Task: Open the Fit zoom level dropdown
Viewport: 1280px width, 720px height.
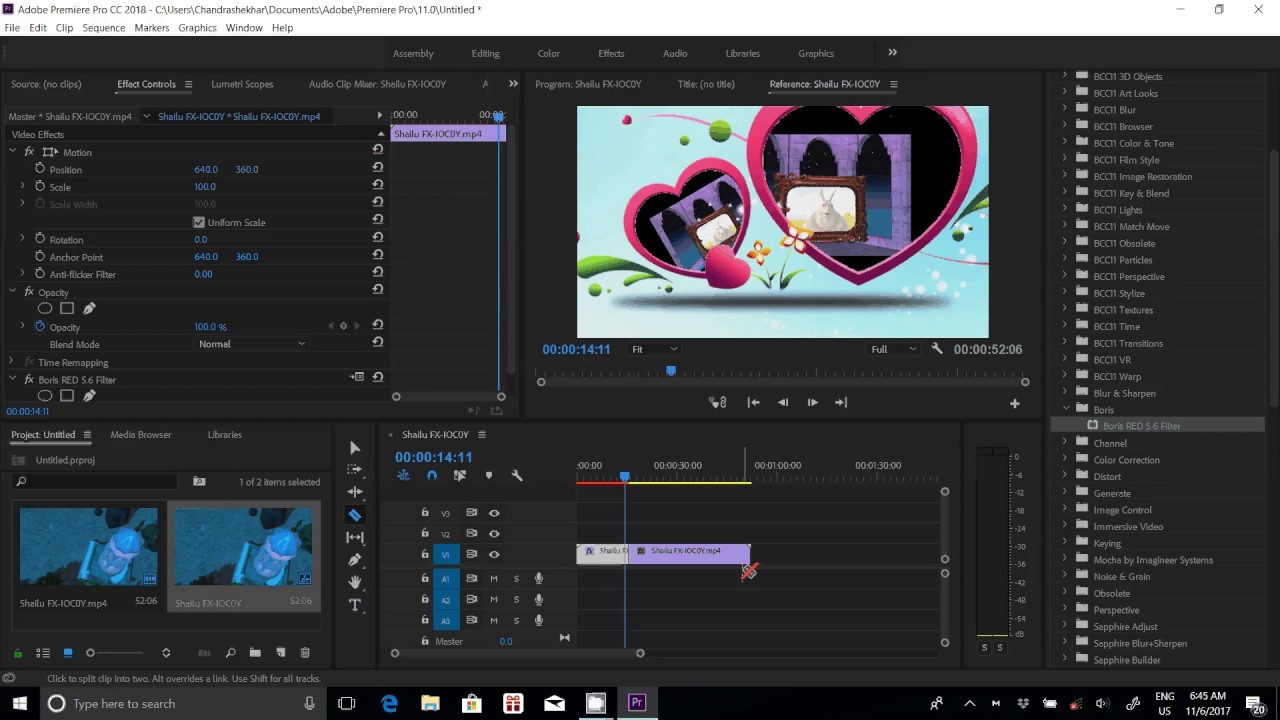Action: pos(654,349)
